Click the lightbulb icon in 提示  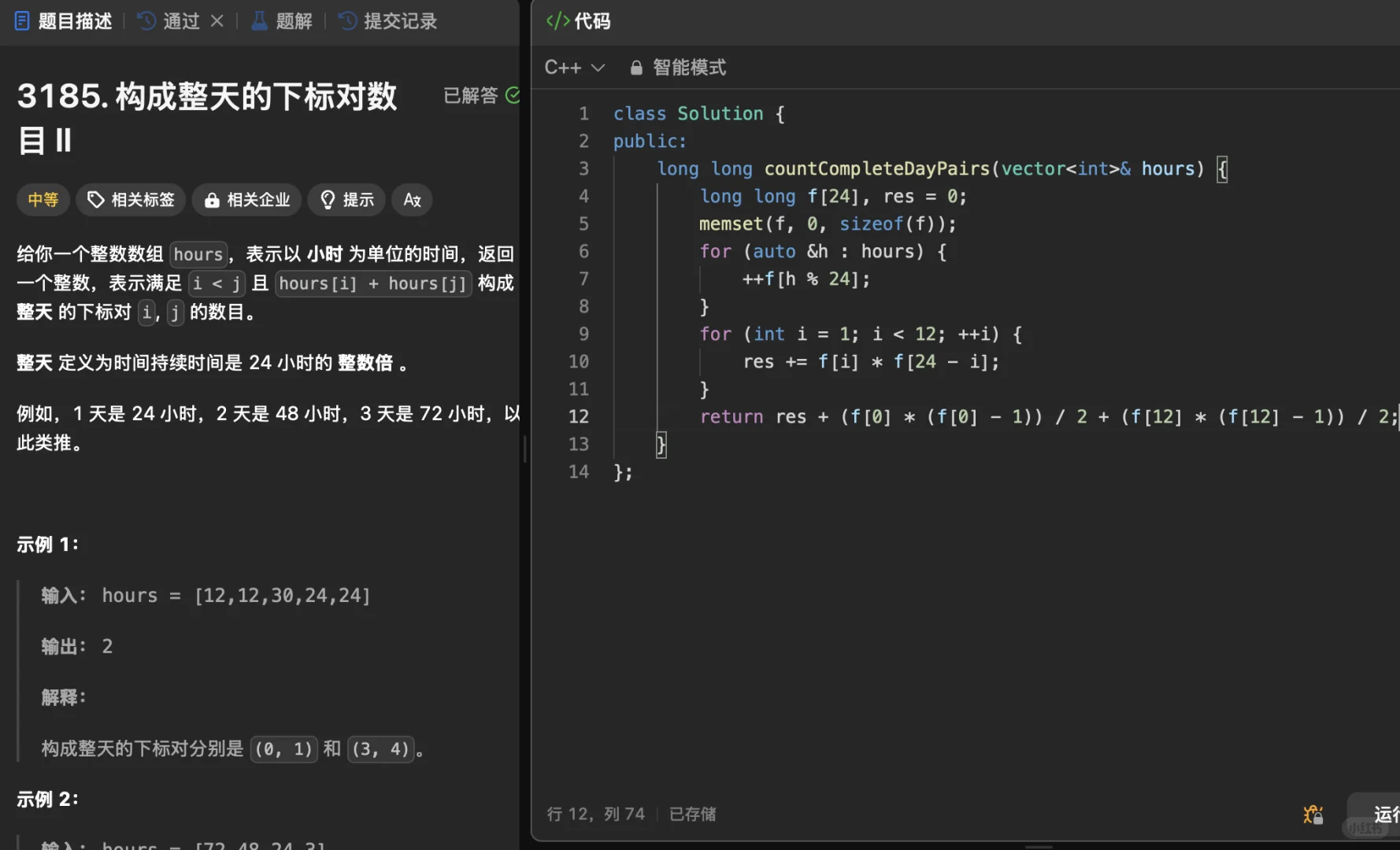(x=328, y=200)
